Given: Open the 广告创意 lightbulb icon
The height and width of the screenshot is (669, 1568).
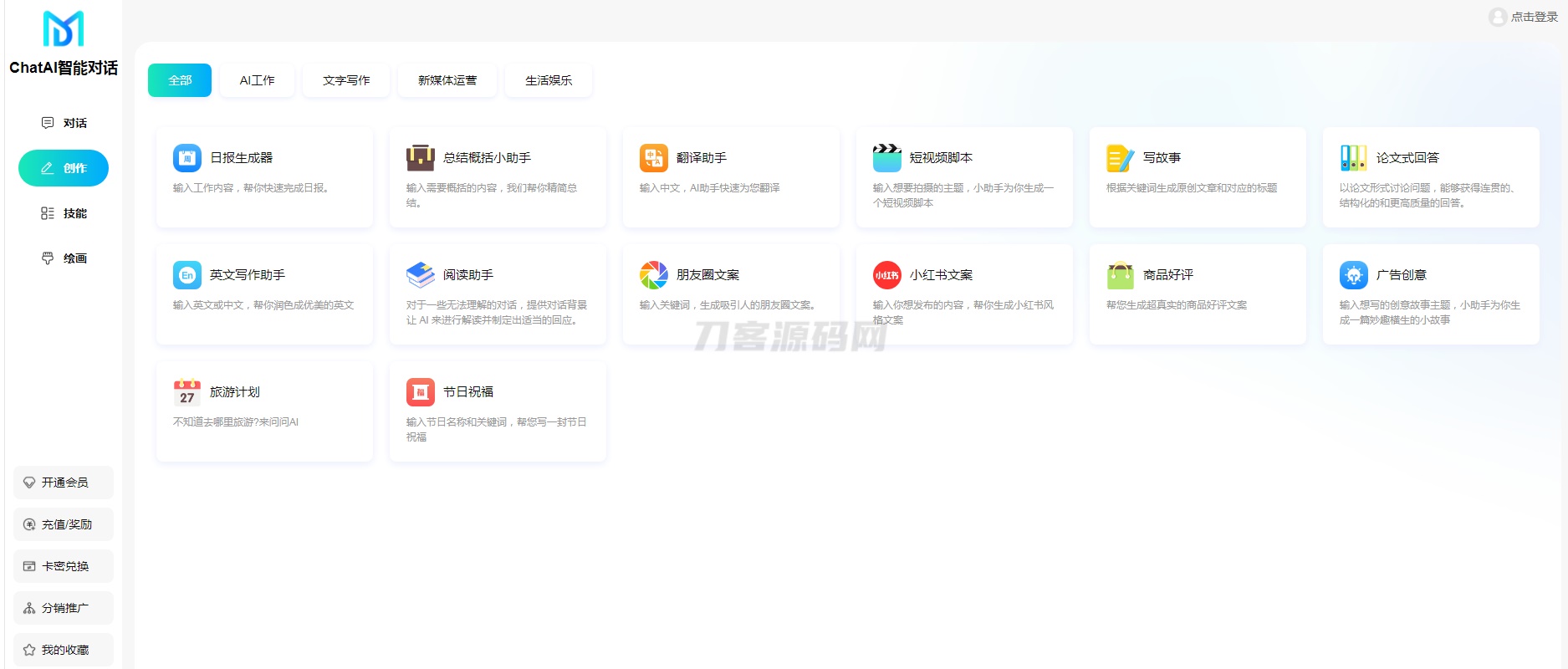Looking at the screenshot, I should (x=1353, y=275).
